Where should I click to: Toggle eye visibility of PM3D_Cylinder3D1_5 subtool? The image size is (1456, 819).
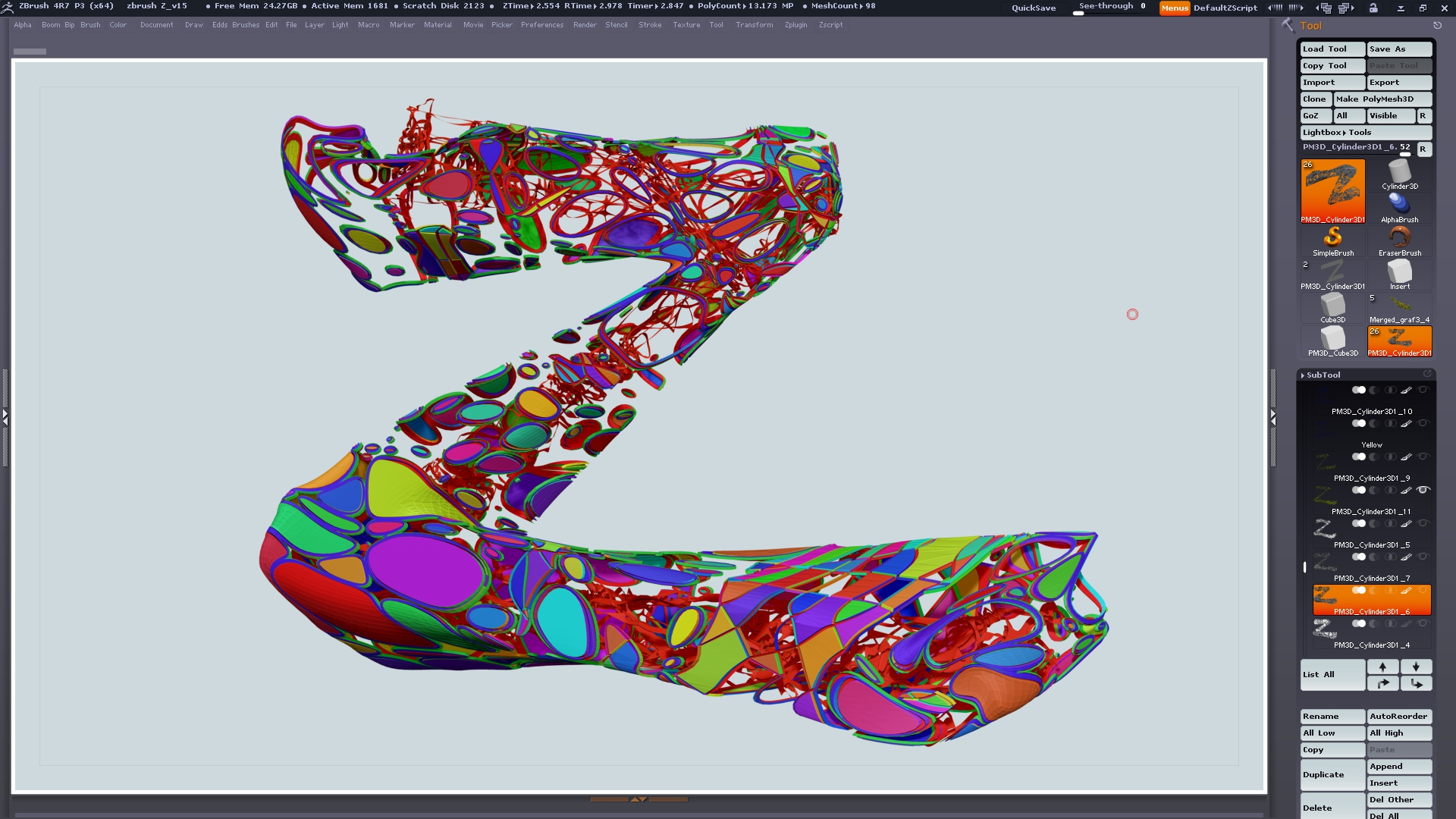pyautogui.click(x=1423, y=523)
